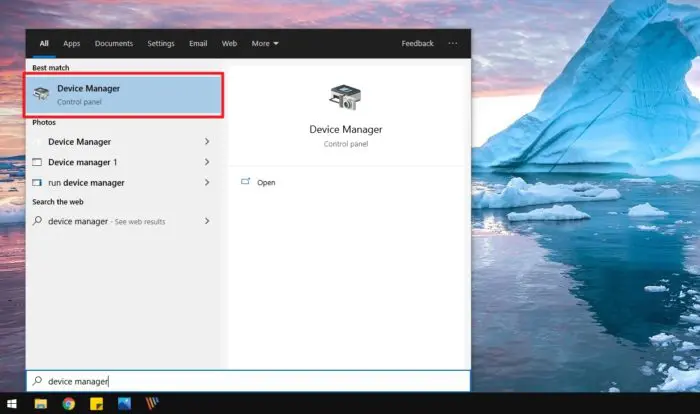Expand the Device Manager photo result arrow
Image resolution: width=700 pixels, height=414 pixels.
point(207,142)
